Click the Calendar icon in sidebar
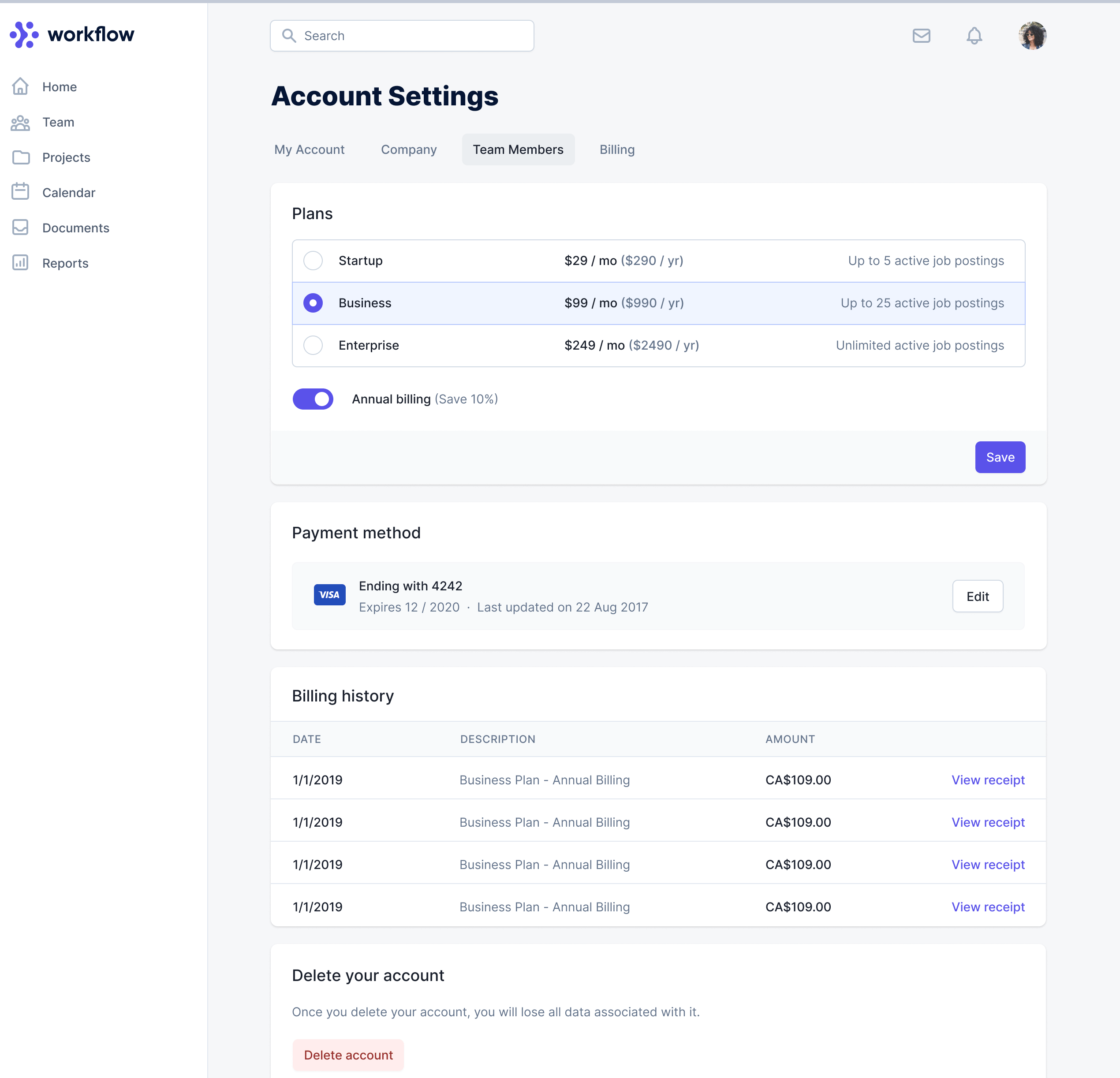The width and height of the screenshot is (1120, 1078). (21, 193)
